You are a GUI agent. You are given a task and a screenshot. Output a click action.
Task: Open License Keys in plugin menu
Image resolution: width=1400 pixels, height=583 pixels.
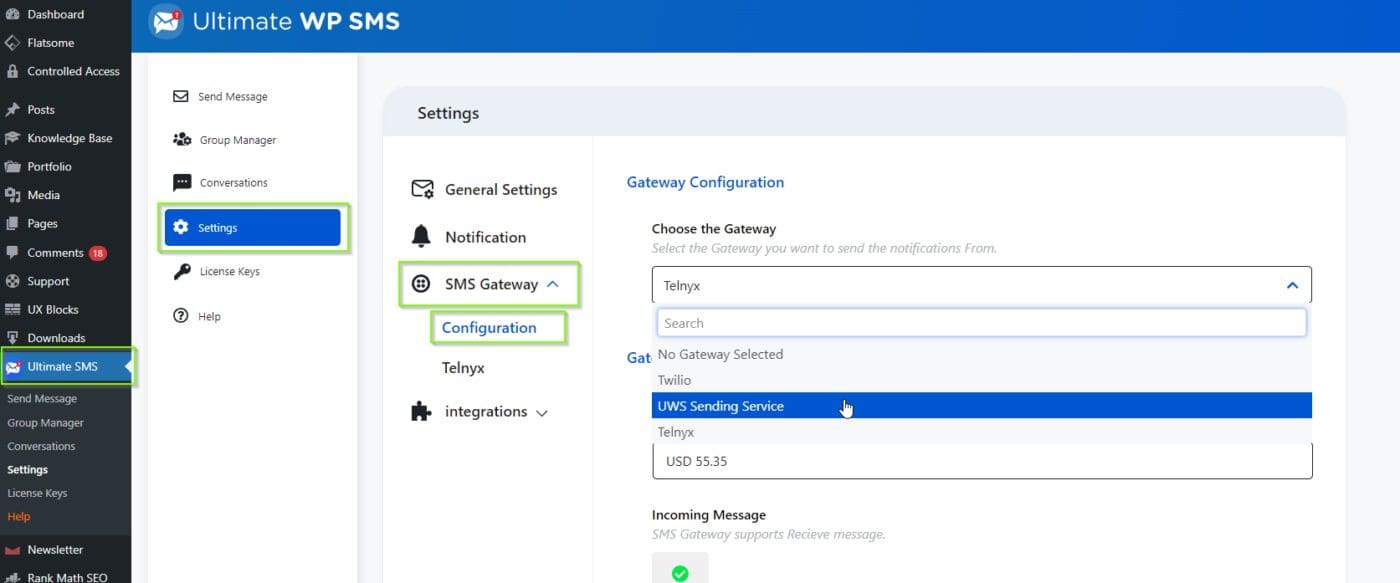pyautogui.click(x=229, y=271)
